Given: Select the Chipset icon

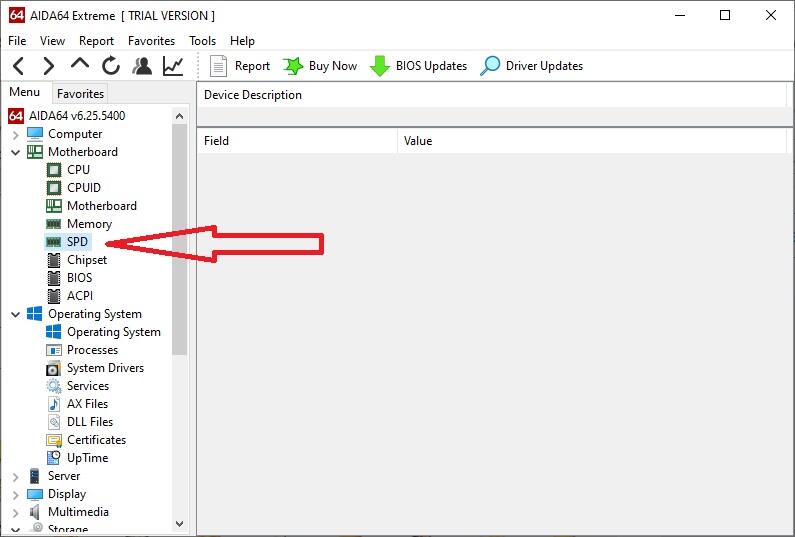Looking at the screenshot, I should click(x=54, y=260).
